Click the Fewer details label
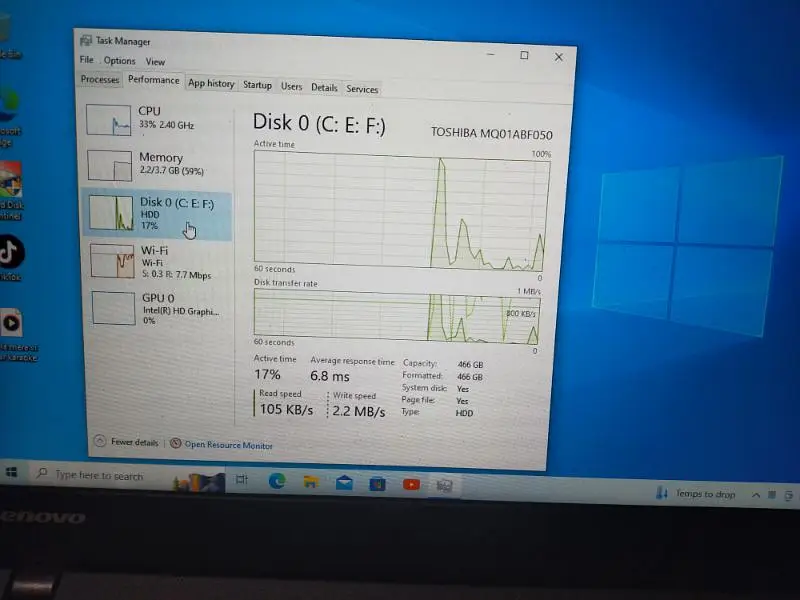The height and width of the screenshot is (600, 800). pyautogui.click(x=135, y=442)
